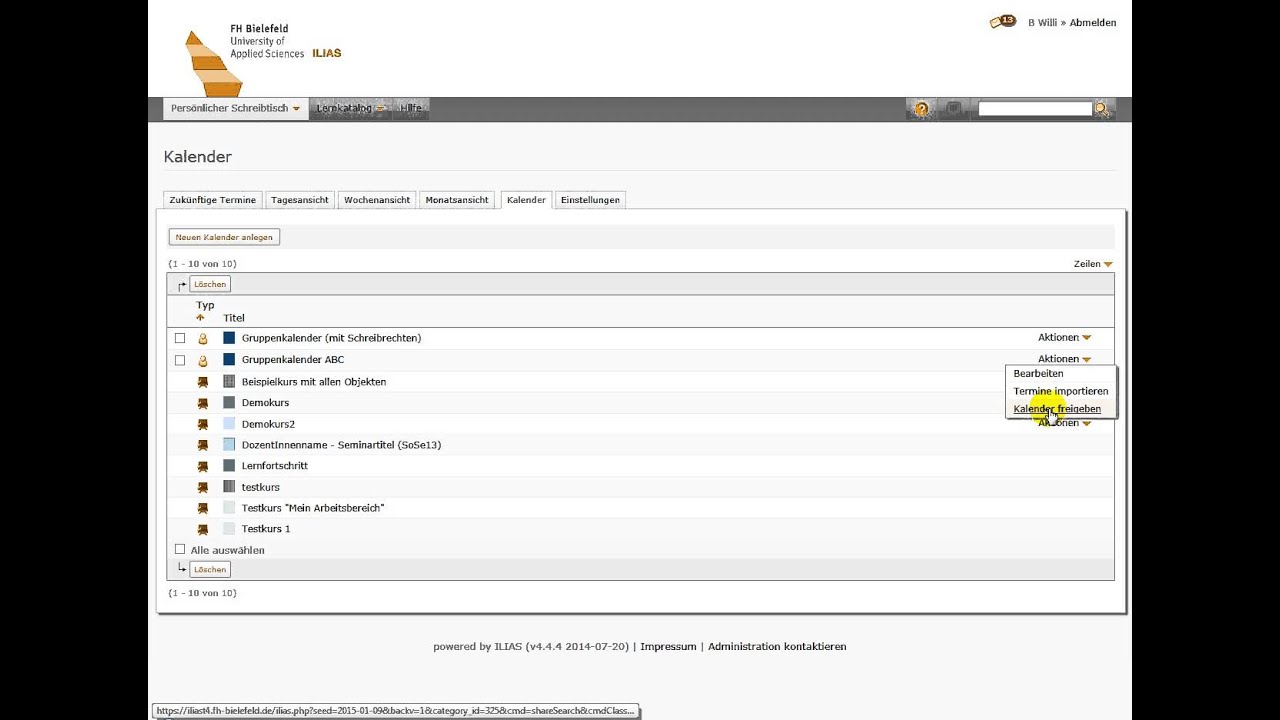Click the title testkurs
This screenshot has height=720, width=1280.
[x=261, y=487]
